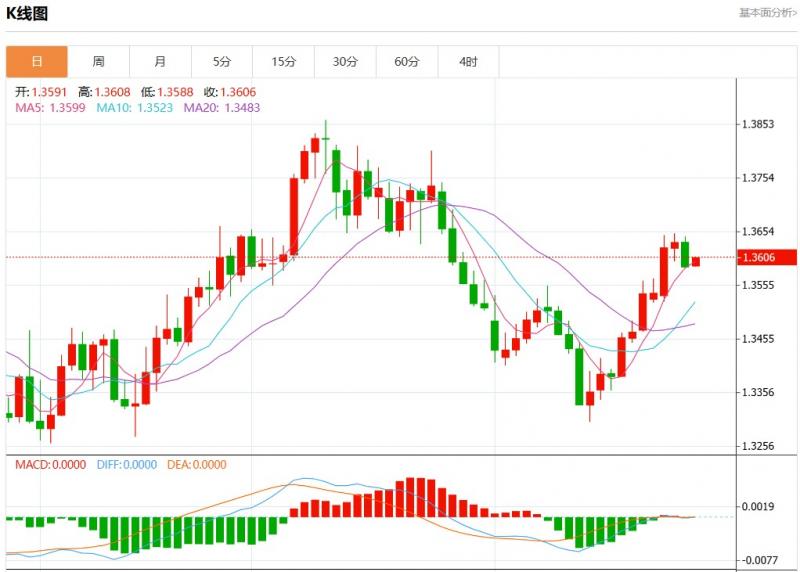Click the close price 1.3606

238,92
